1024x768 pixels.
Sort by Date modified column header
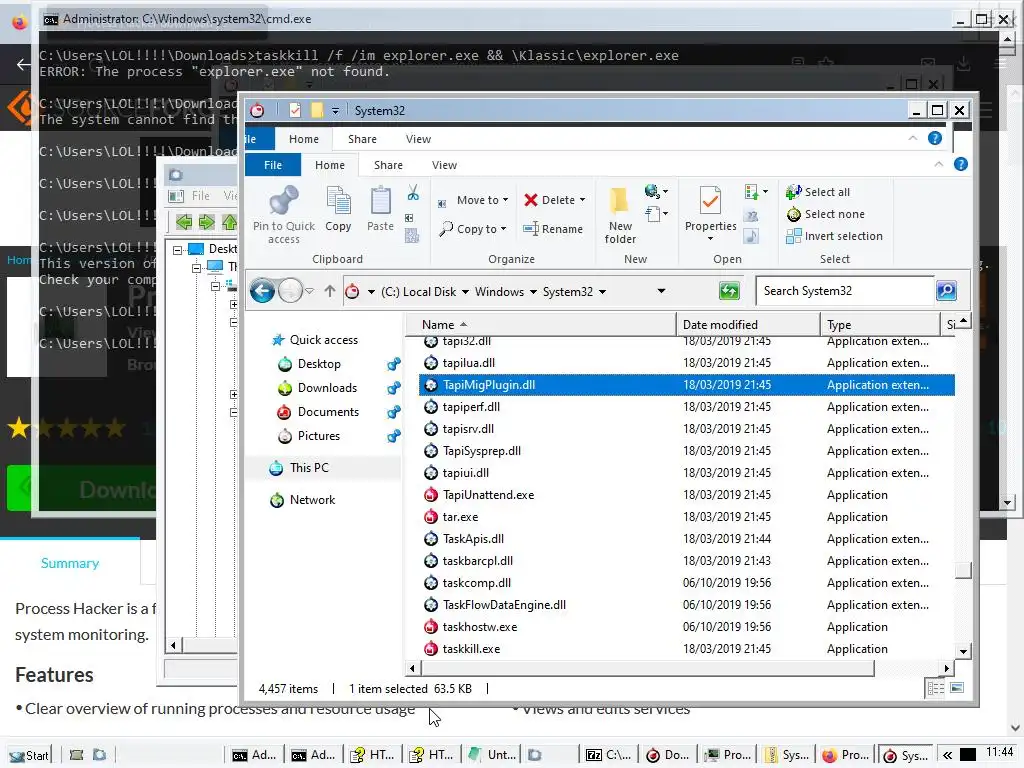coord(748,325)
